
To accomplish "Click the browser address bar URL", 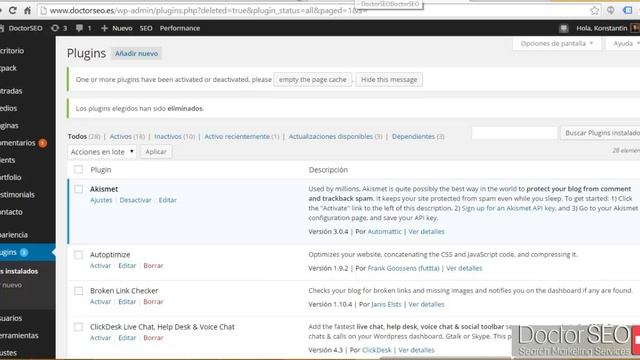I will [x=208, y=11].
